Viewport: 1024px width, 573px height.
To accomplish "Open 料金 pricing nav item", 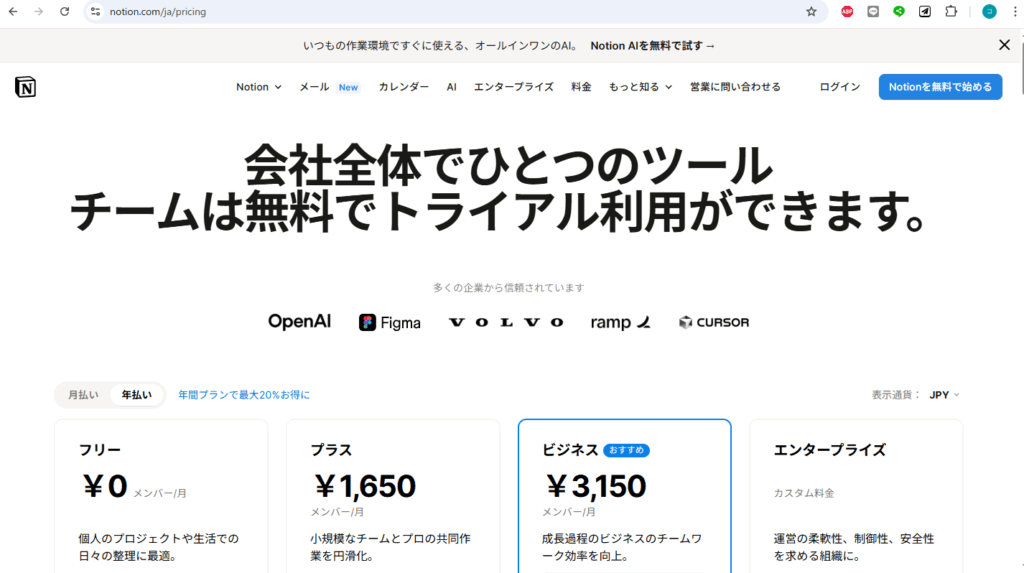I will tap(581, 87).
